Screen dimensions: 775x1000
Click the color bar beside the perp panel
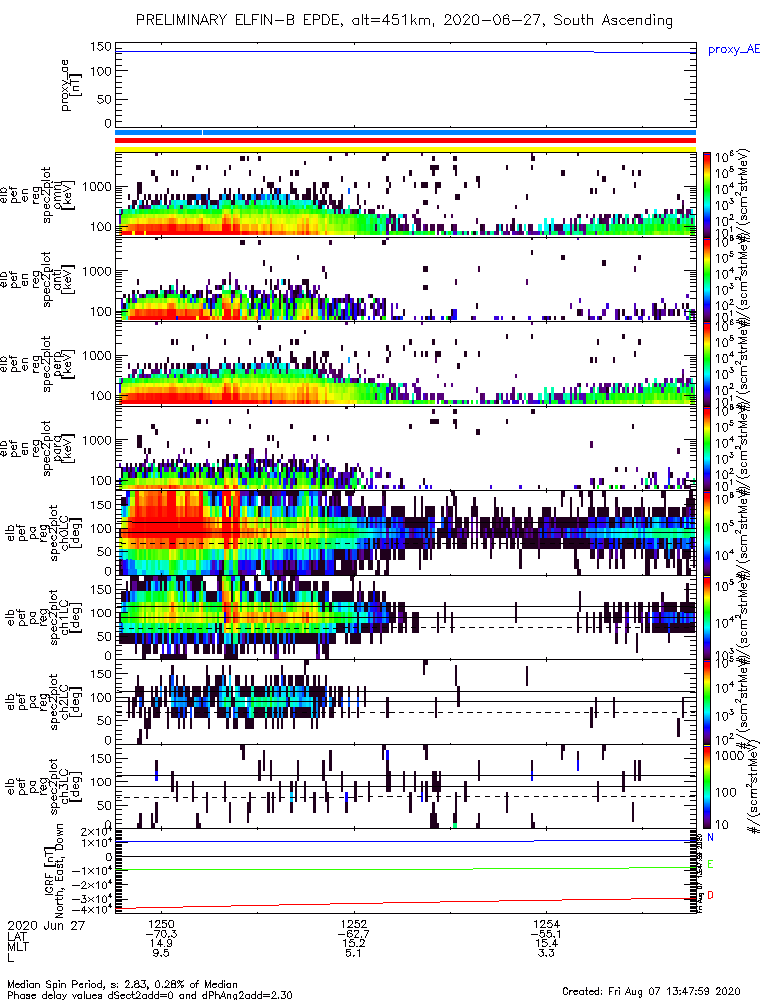click(707, 364)
